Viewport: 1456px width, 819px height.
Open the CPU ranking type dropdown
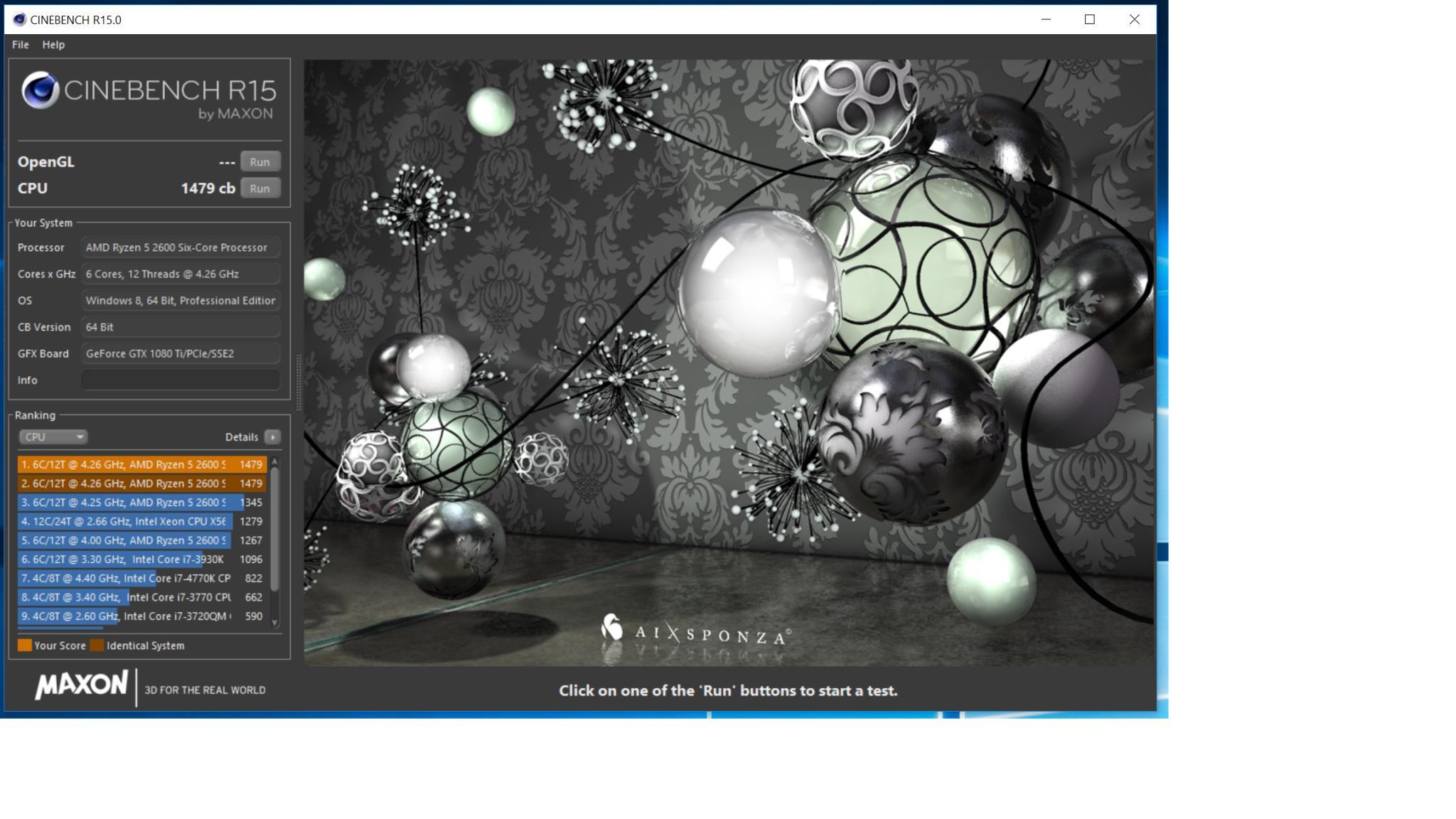coord(53,437)
